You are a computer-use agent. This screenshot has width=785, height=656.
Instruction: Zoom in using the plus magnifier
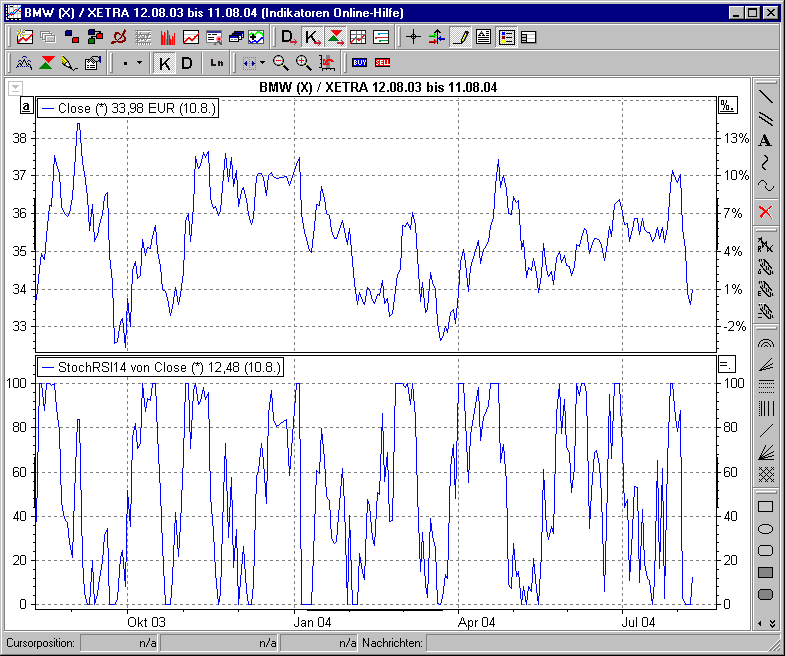pyautogui.click(x=303, y=63)
